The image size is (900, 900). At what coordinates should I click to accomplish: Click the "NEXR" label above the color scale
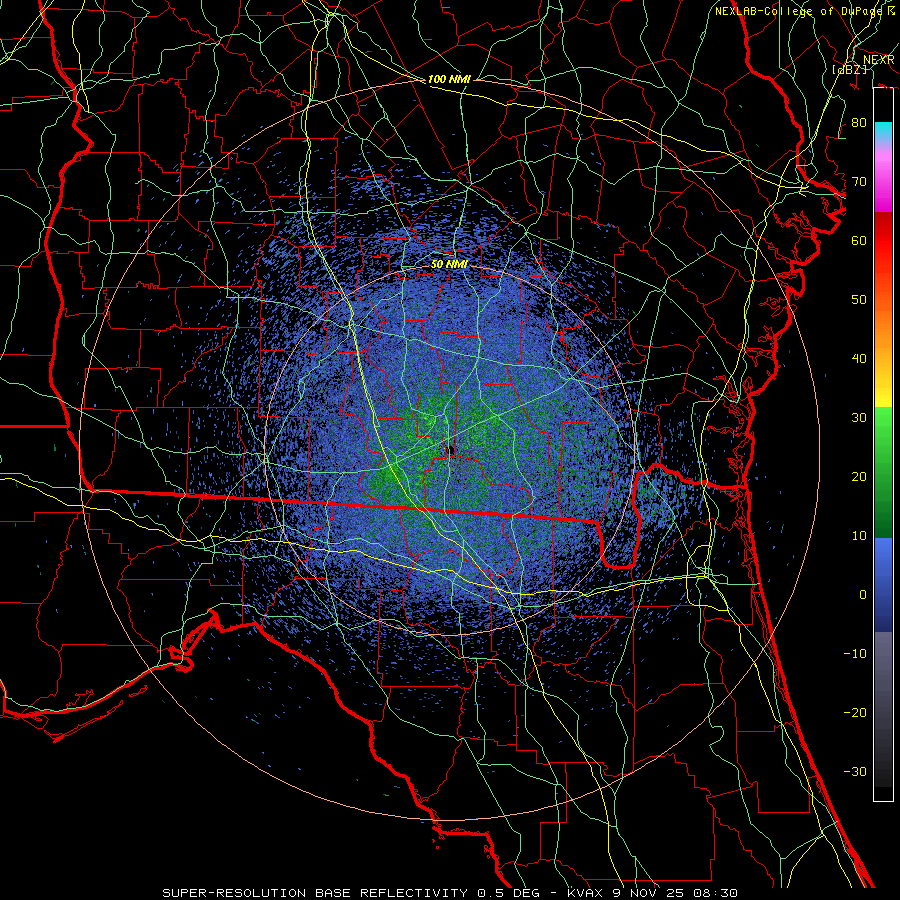click(x=879, y=60)
